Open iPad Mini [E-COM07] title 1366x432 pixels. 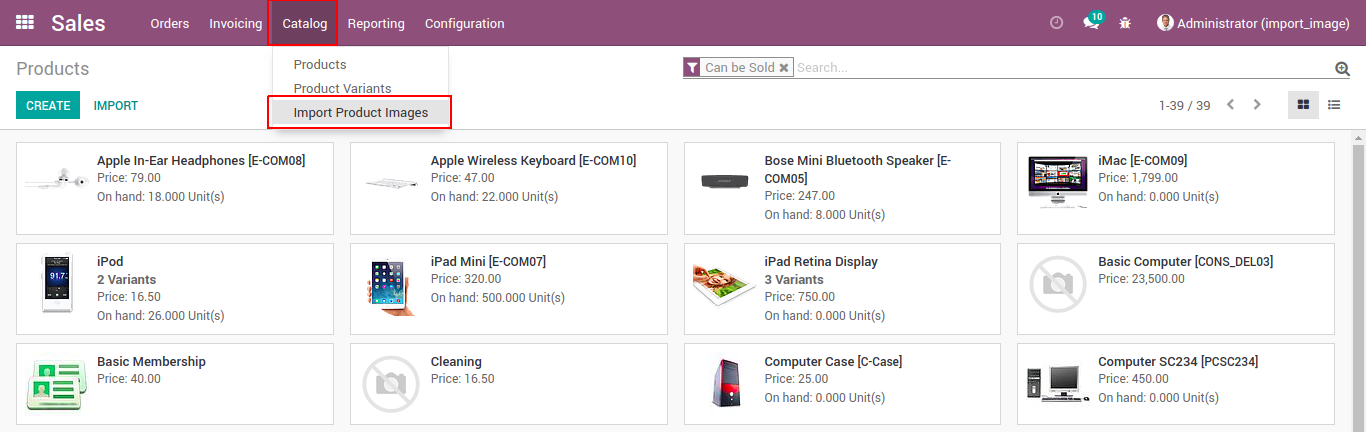(488, 261)
